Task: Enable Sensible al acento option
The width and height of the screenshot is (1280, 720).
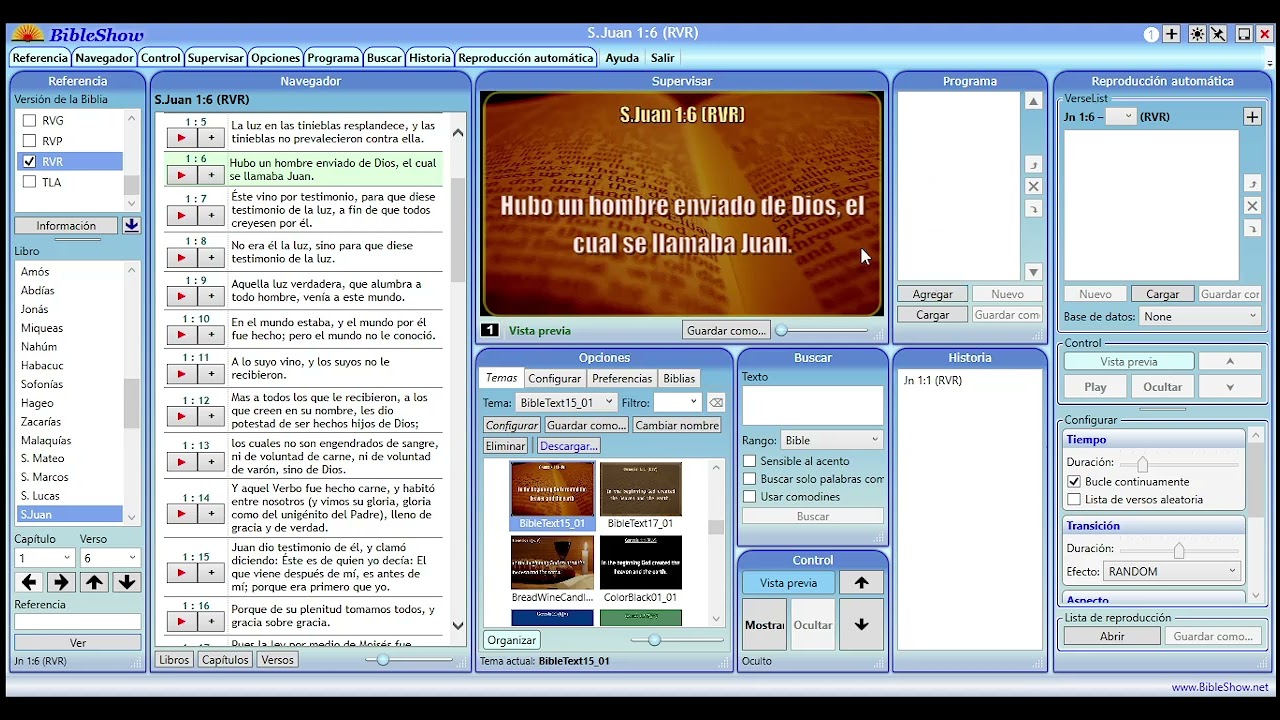Action: pos(749,461)
